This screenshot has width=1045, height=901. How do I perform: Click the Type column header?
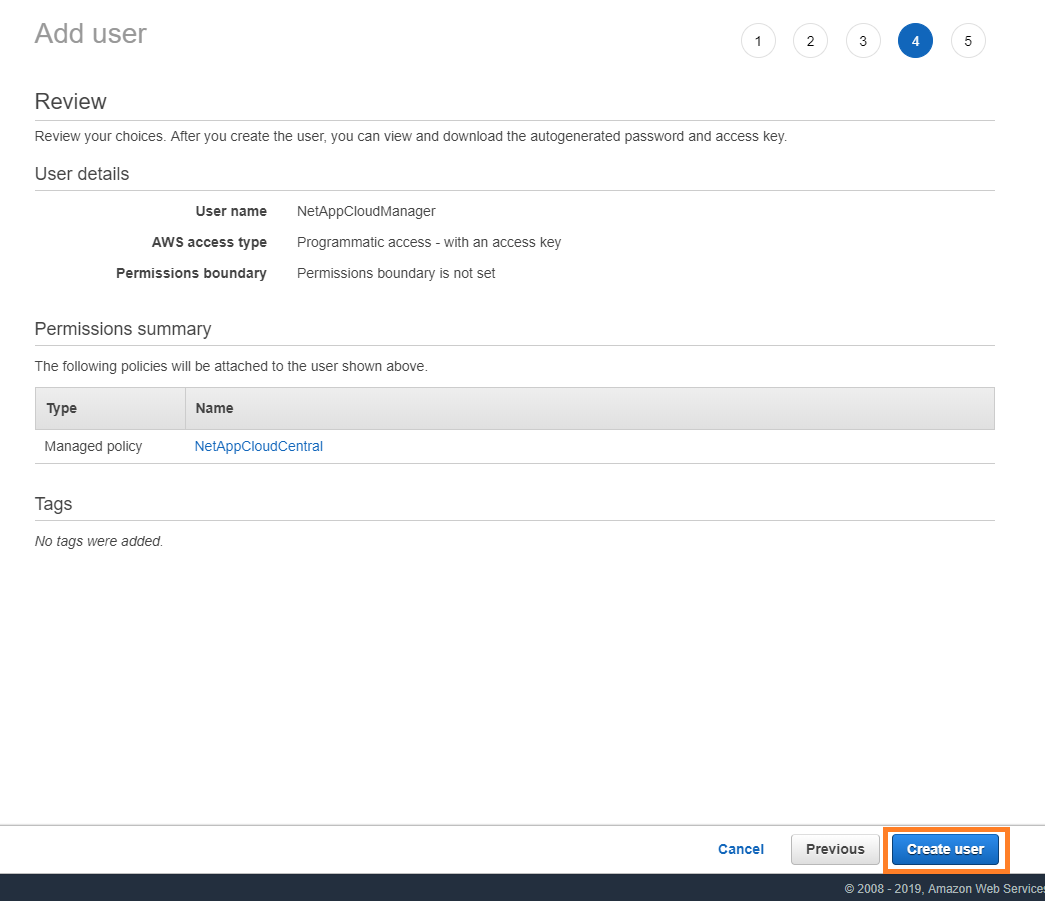tap(61, 408)
